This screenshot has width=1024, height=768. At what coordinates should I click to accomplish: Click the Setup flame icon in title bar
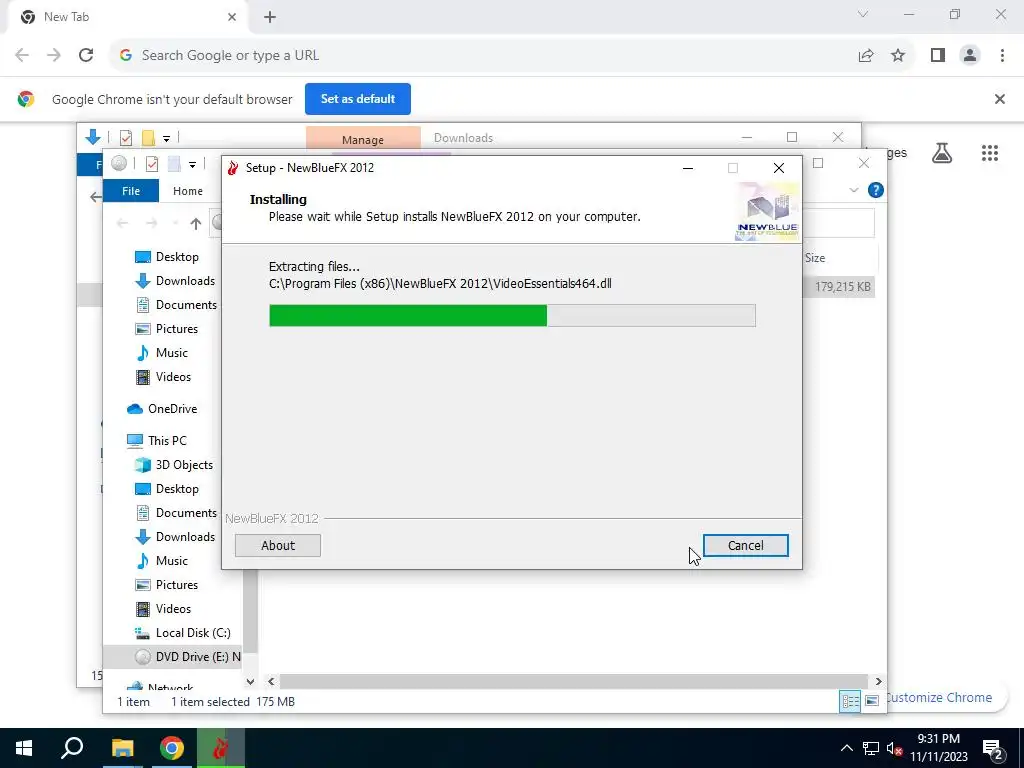click(233, 168)
